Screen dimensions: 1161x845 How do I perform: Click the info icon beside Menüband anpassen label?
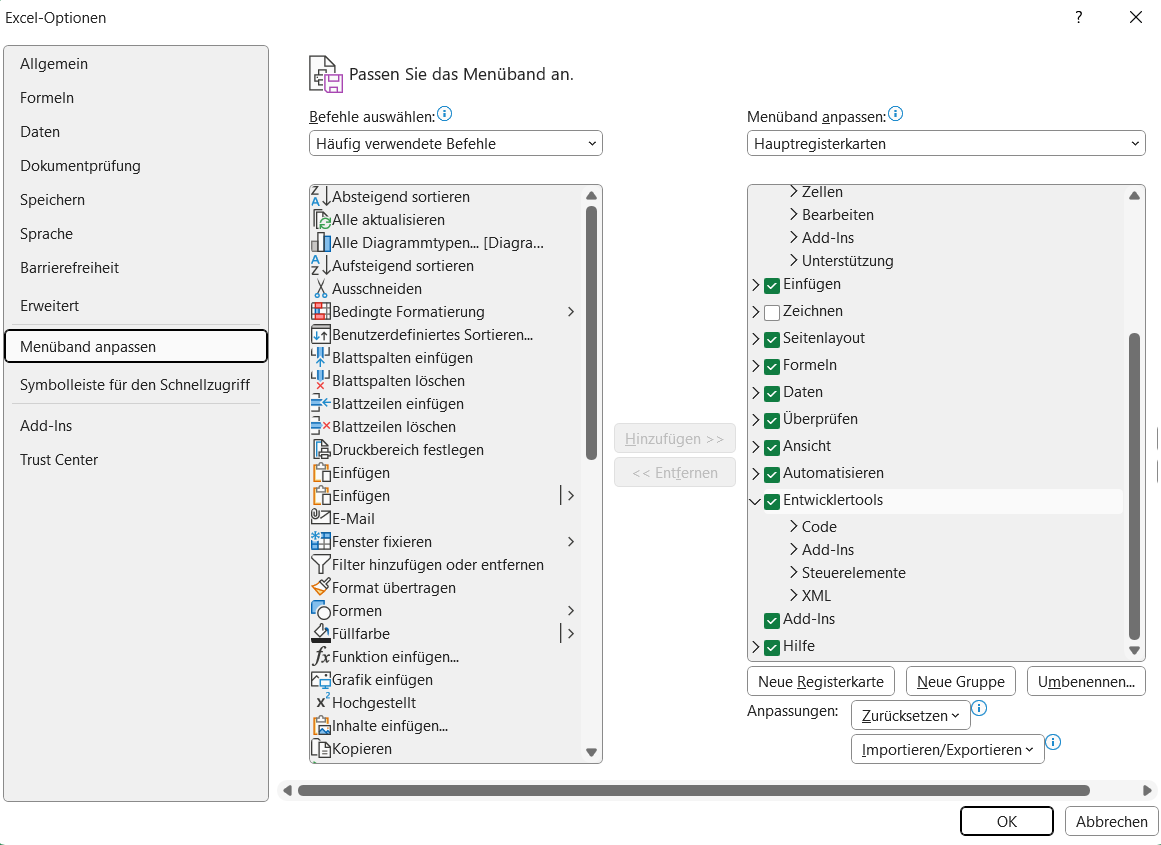coord(895,114)
